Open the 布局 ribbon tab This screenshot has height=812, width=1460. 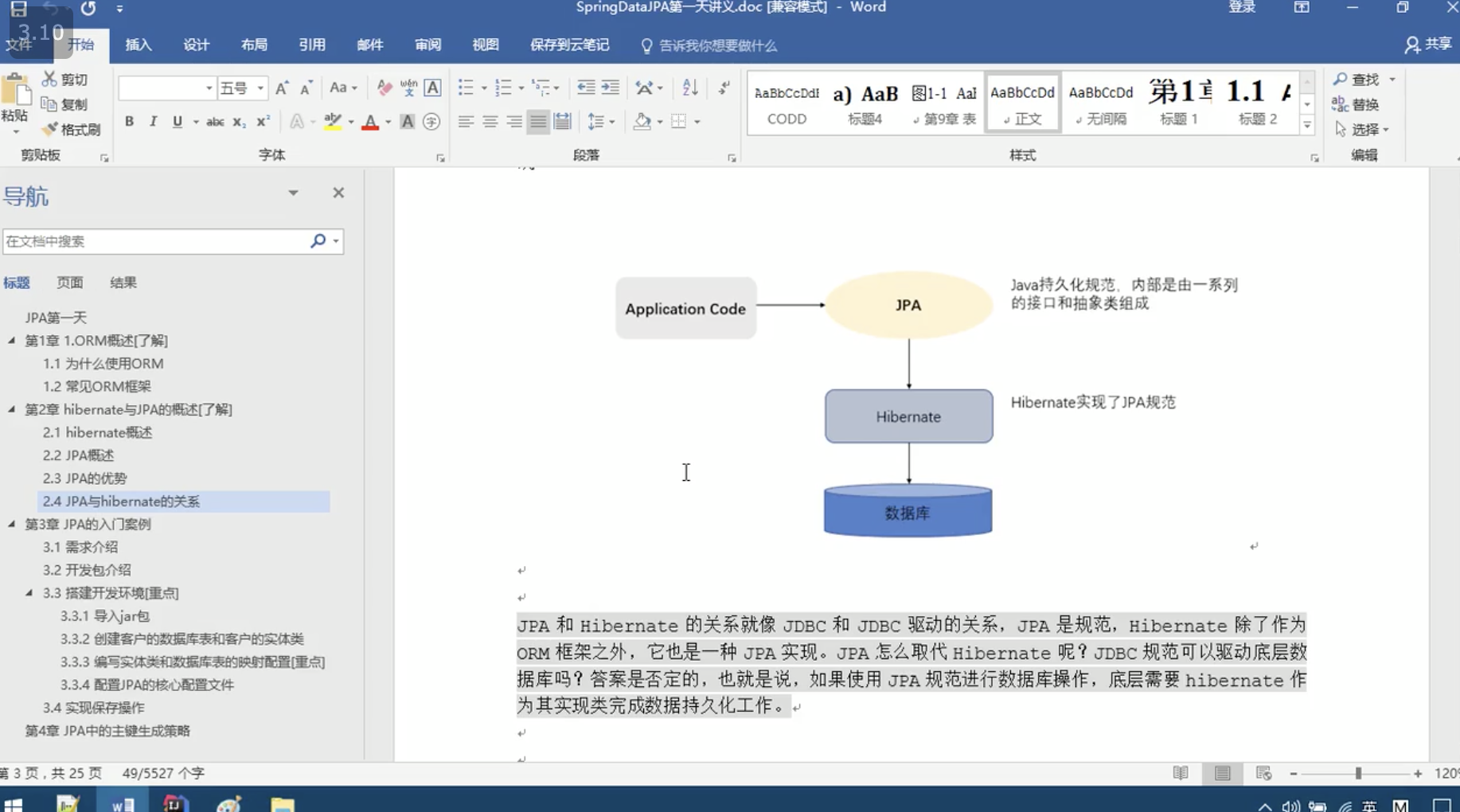255,45
